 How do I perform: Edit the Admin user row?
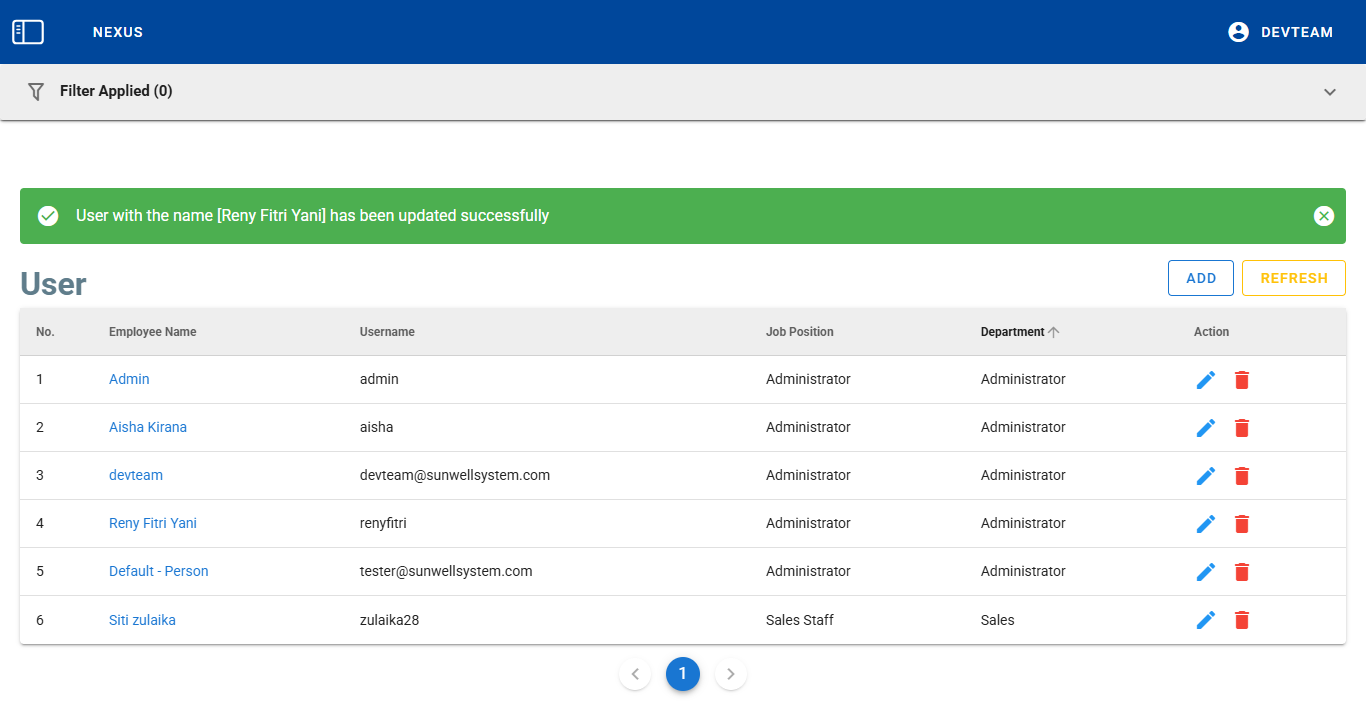click(1206, 380)
